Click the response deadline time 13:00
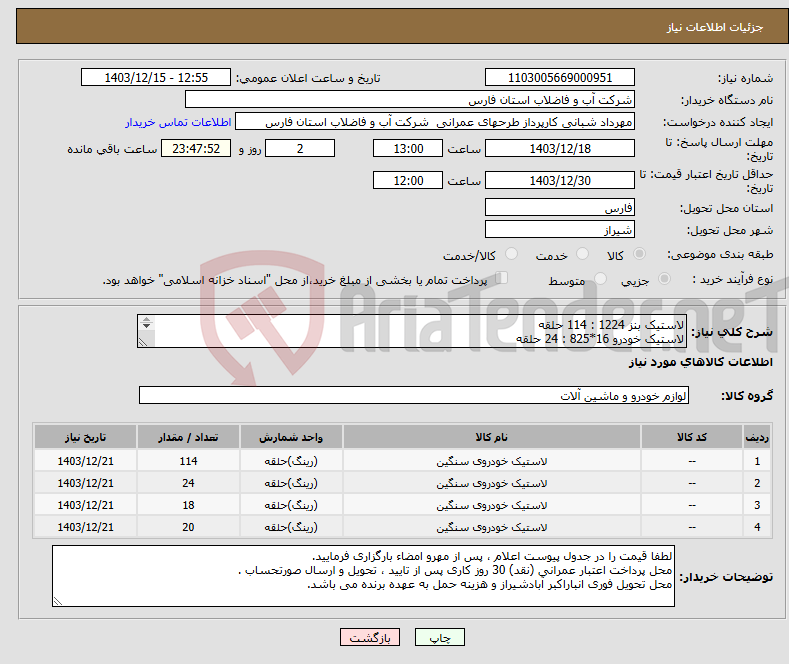This screenshot has height=664, width=789. click(408, 148)
